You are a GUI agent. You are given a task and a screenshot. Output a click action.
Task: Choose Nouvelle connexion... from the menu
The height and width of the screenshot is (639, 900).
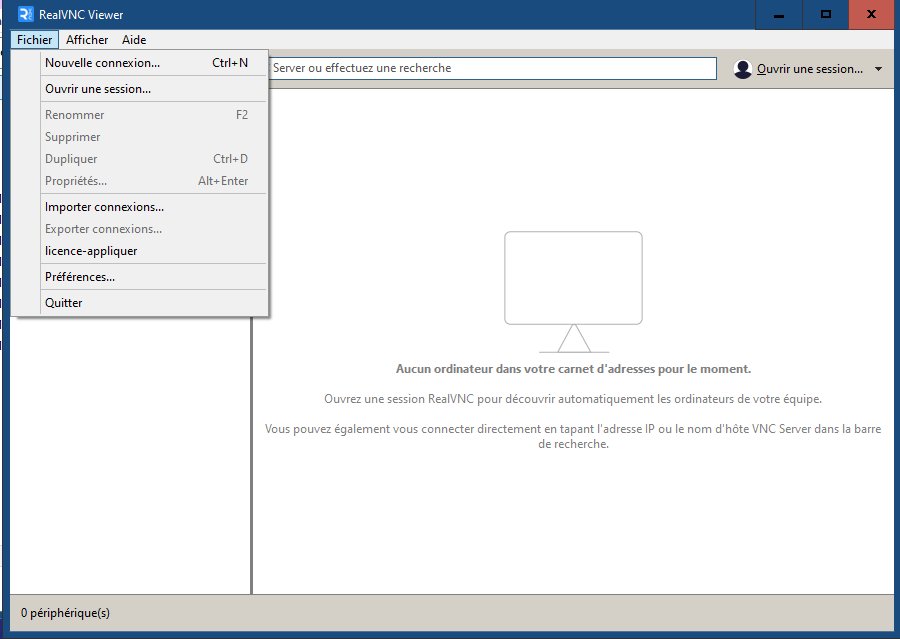point(153,63)
